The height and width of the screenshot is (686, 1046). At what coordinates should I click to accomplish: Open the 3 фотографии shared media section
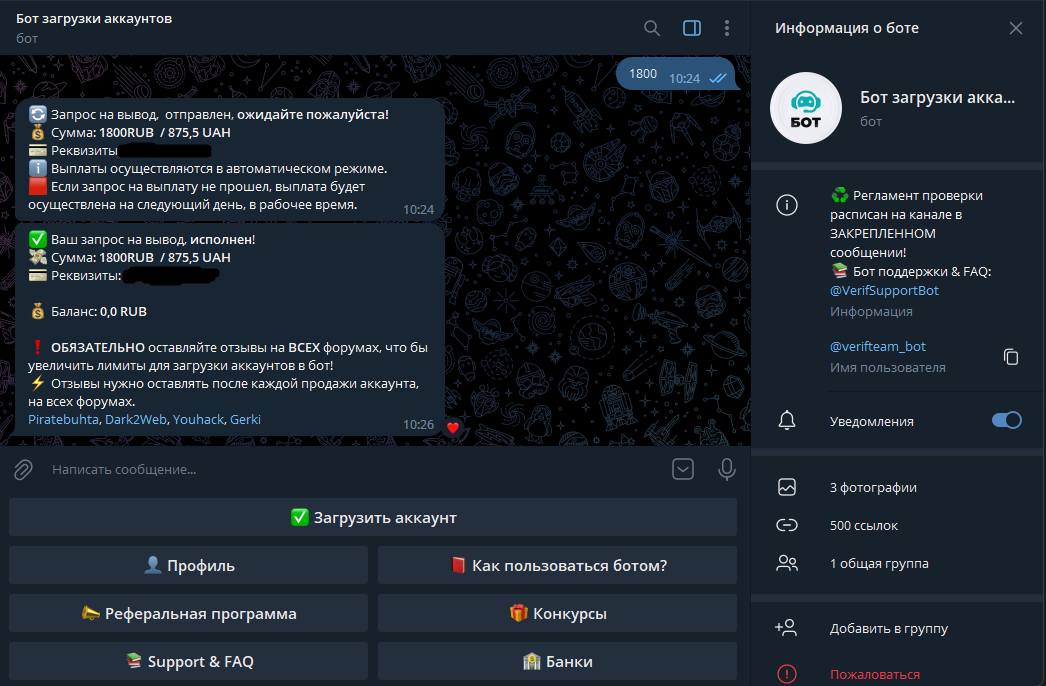coord(873,488)
